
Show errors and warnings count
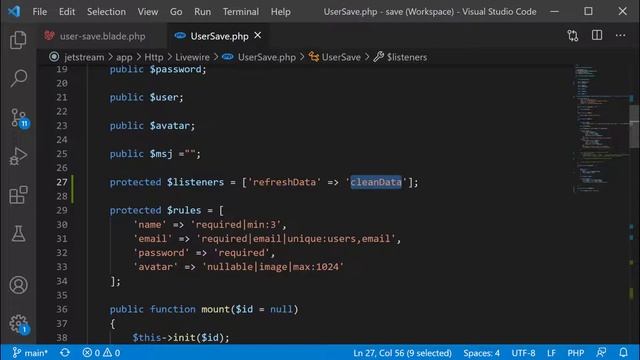pos(101,353)
